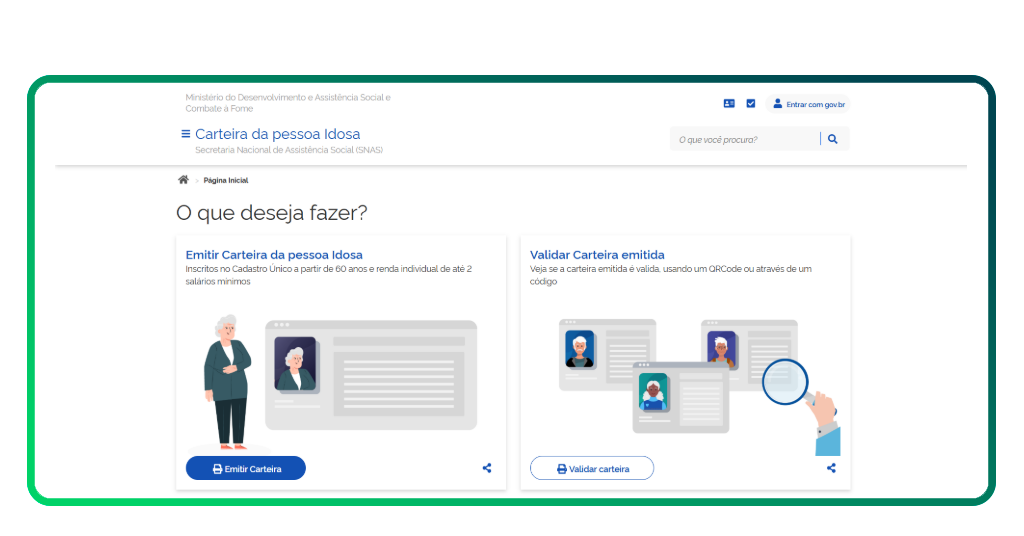Image resolution: width=1024 pixels, height=536 pixels.
Task: Click the Secretaria Nacional de Assistência Social subtitle
Action: (x=288, y=151)
